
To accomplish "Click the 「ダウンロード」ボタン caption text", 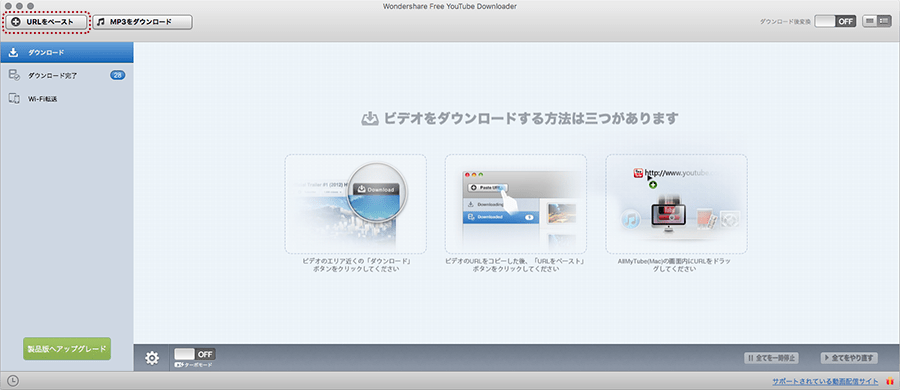I will (355, 265).
